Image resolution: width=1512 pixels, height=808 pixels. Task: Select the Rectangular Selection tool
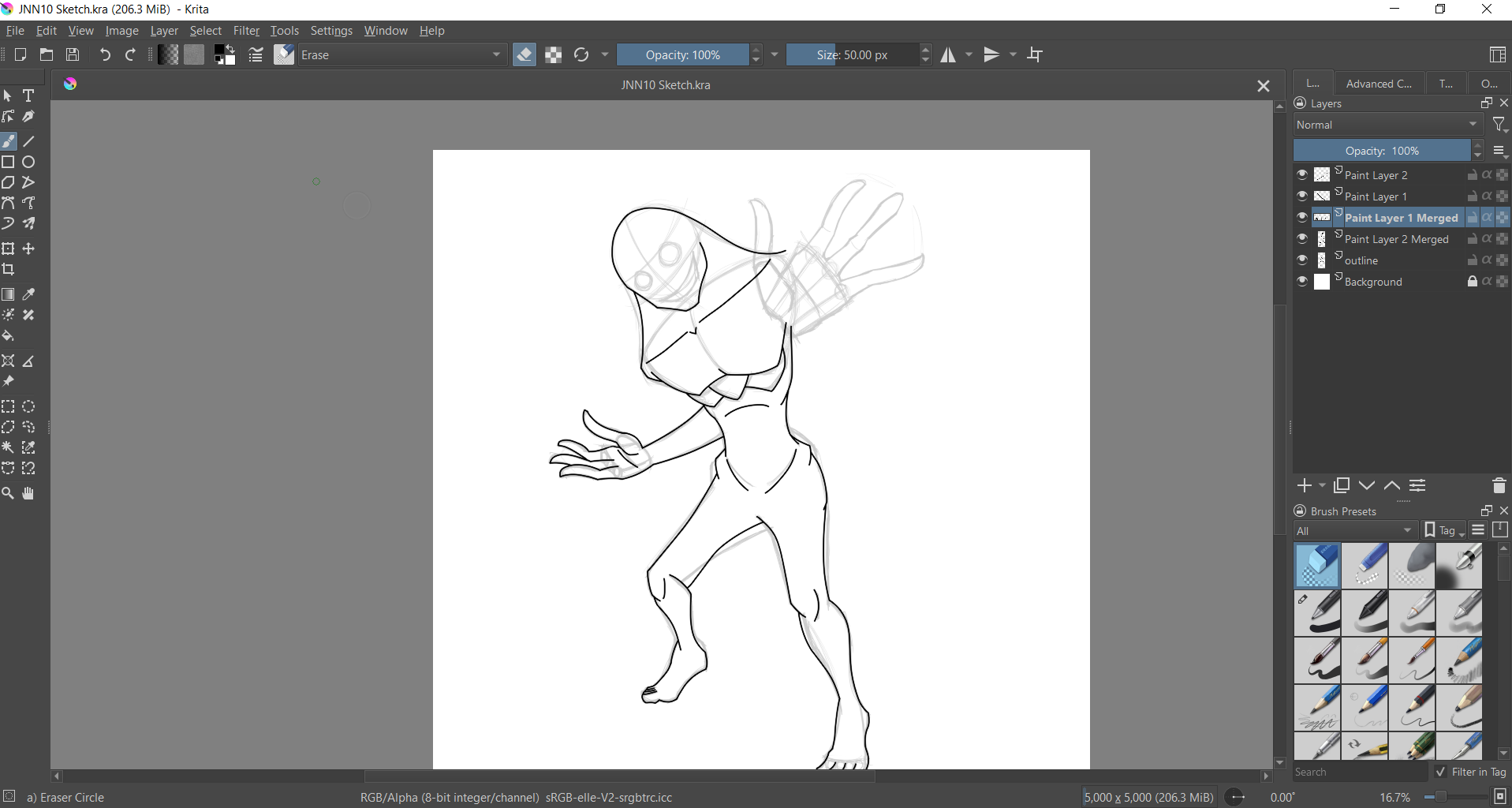(9, 407)
